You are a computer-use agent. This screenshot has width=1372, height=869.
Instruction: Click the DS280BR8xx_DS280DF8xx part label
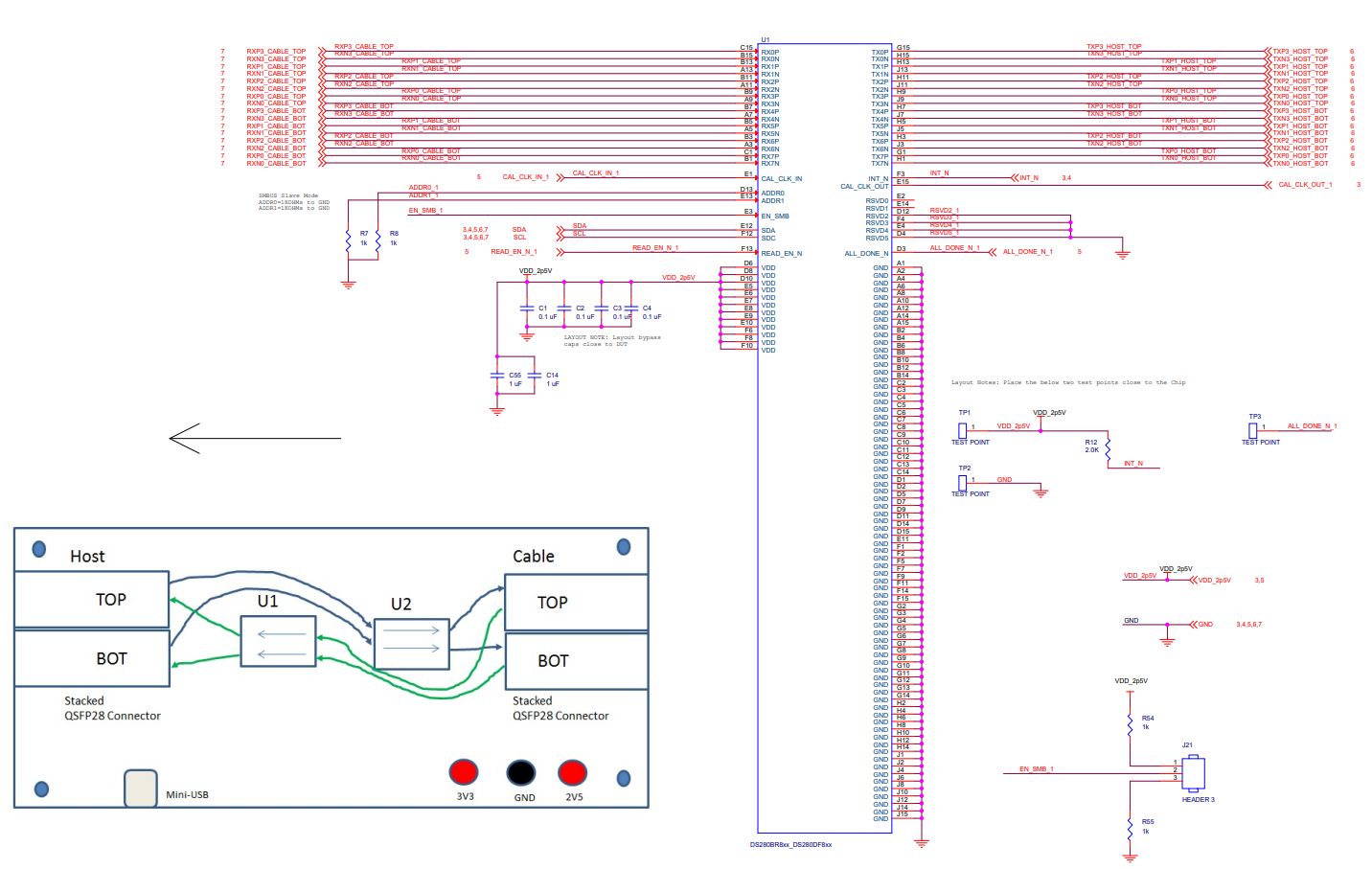(x=790, y=845)
